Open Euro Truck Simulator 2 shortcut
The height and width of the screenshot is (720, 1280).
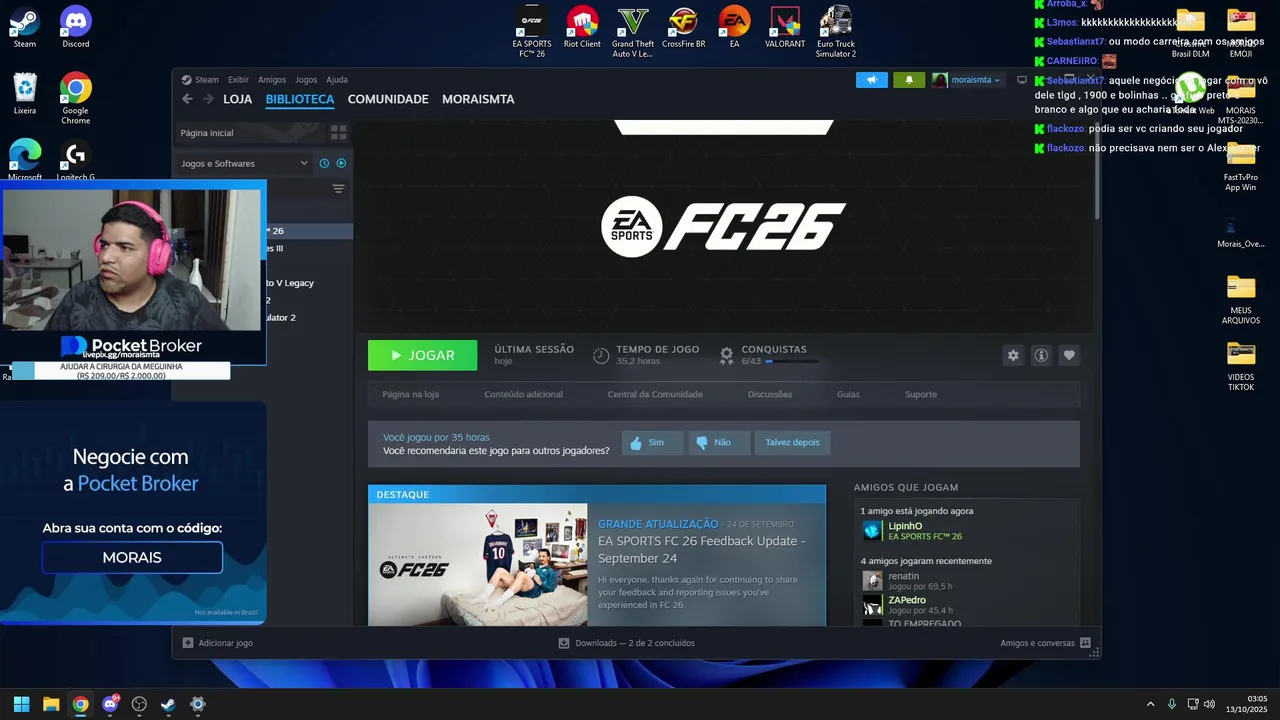[x=836, y=32]
